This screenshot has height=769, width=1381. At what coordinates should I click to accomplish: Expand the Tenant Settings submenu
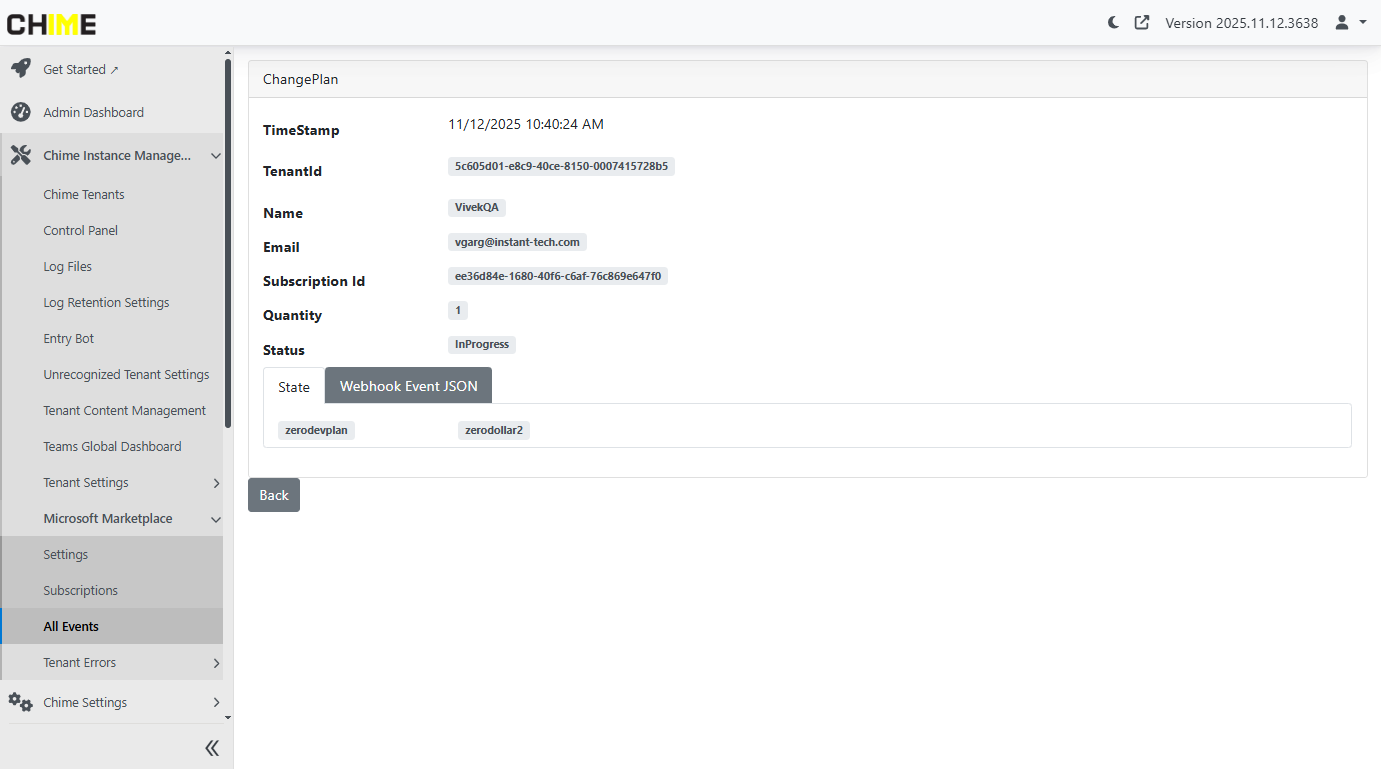(x=216, y=483)
